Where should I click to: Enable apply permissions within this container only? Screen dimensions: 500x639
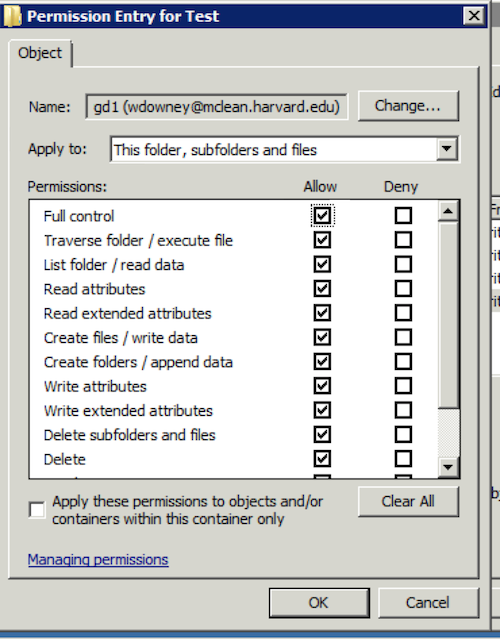click(x=37, y=510)
